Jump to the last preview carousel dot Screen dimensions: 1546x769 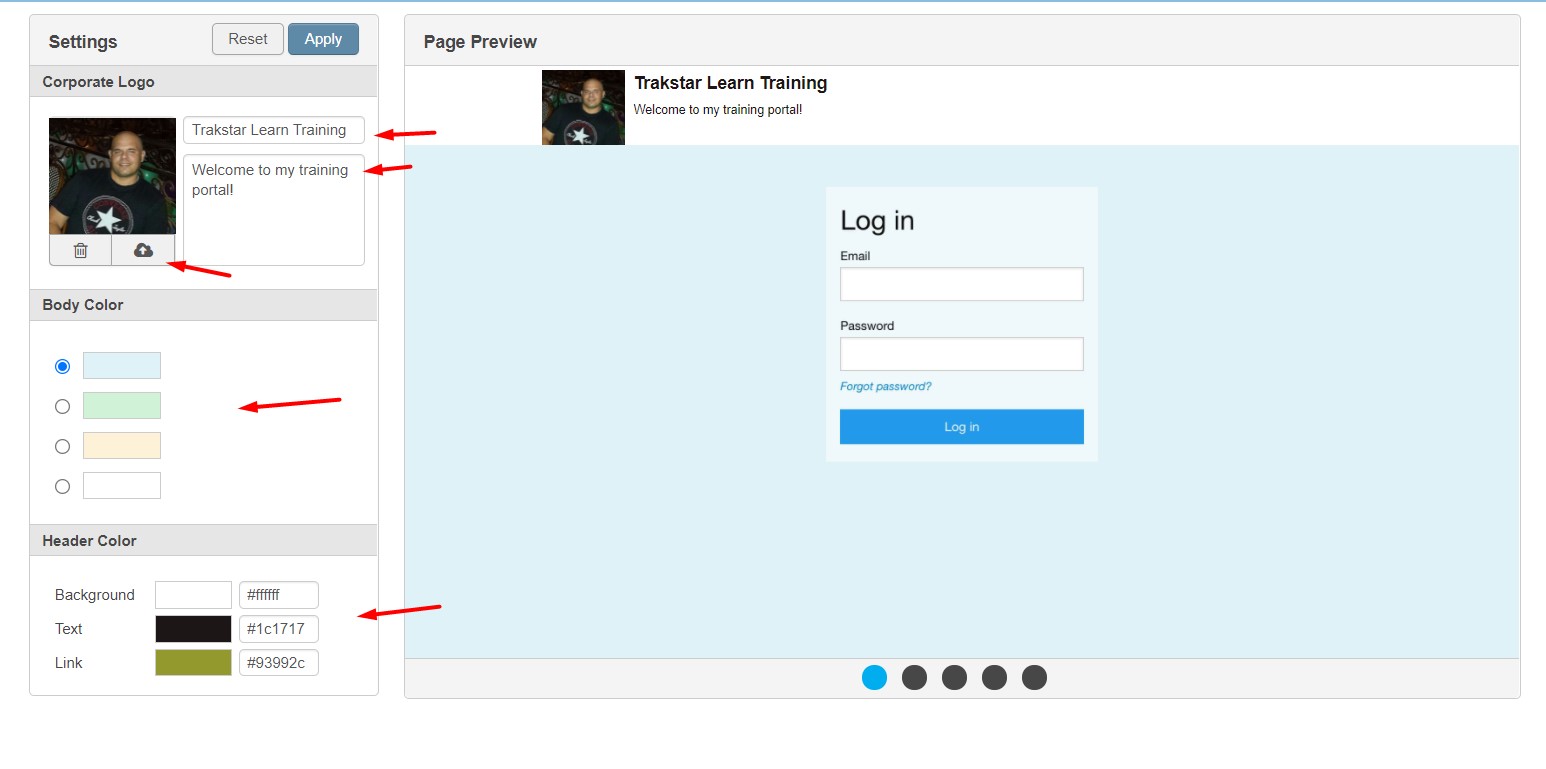[x=1034, y=677]
